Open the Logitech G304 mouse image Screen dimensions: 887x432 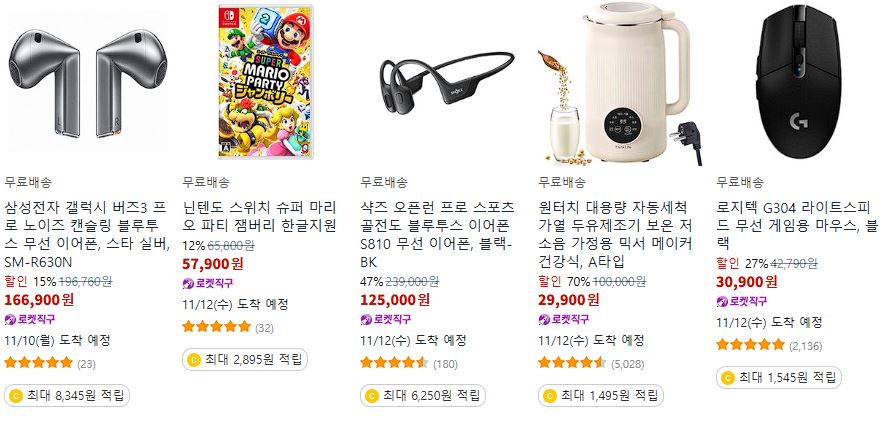[x=798, y=84]
